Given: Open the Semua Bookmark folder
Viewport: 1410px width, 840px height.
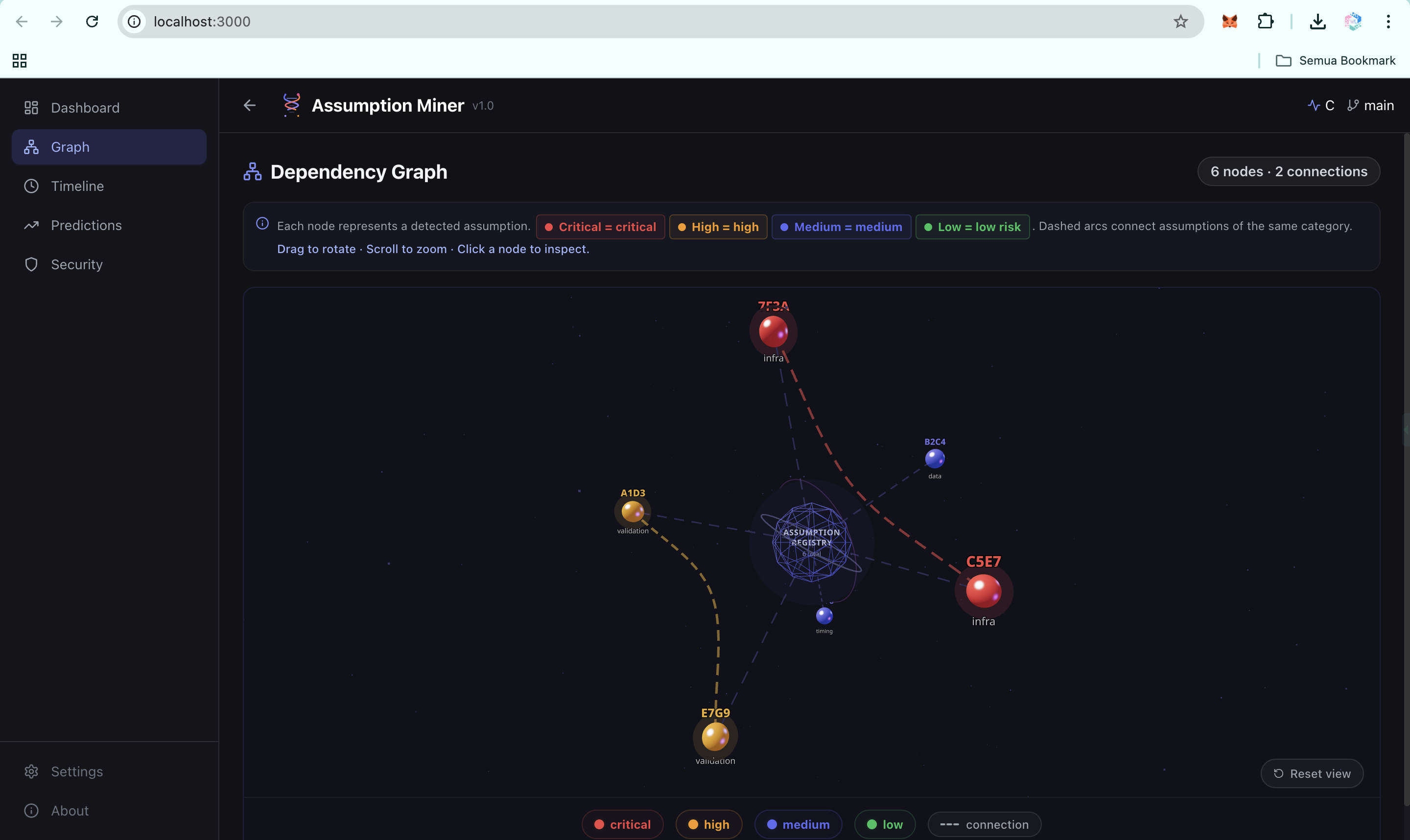Looking at the screenshot, I should [1336, 61].
